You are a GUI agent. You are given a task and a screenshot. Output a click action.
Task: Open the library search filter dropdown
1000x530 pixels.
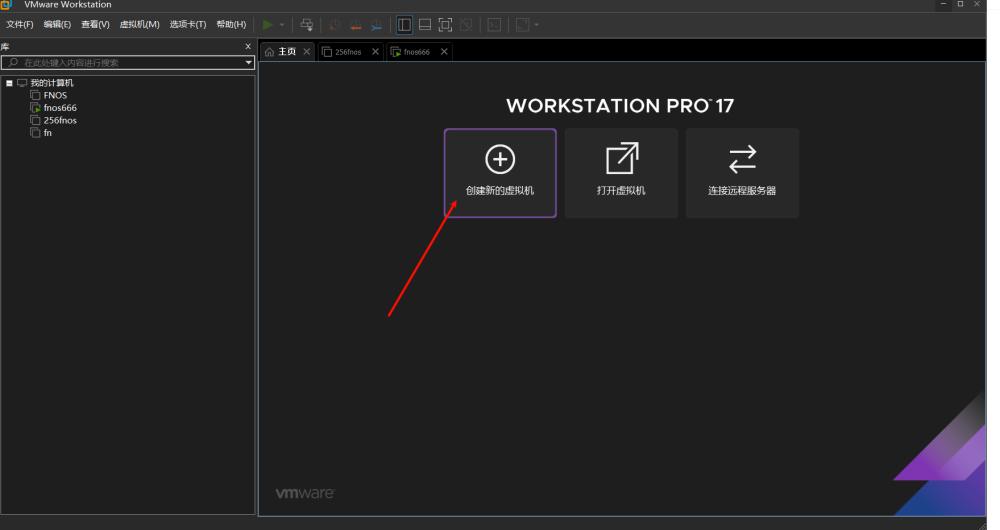[249, 63]
